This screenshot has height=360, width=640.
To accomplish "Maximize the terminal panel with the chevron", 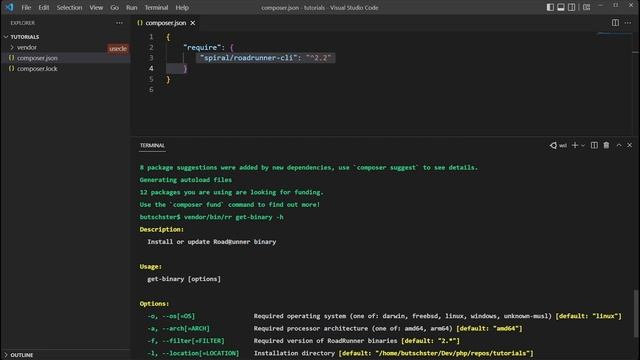I will point(619,145).
